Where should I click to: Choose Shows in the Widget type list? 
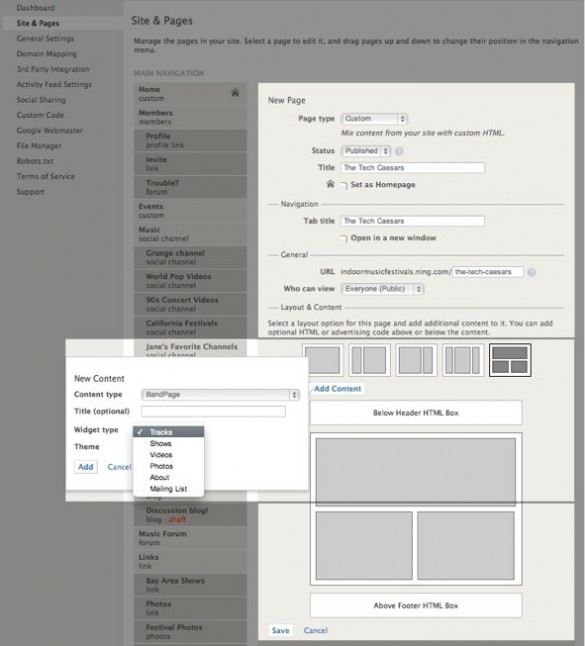pyautogui.click(x=168, y=443)
